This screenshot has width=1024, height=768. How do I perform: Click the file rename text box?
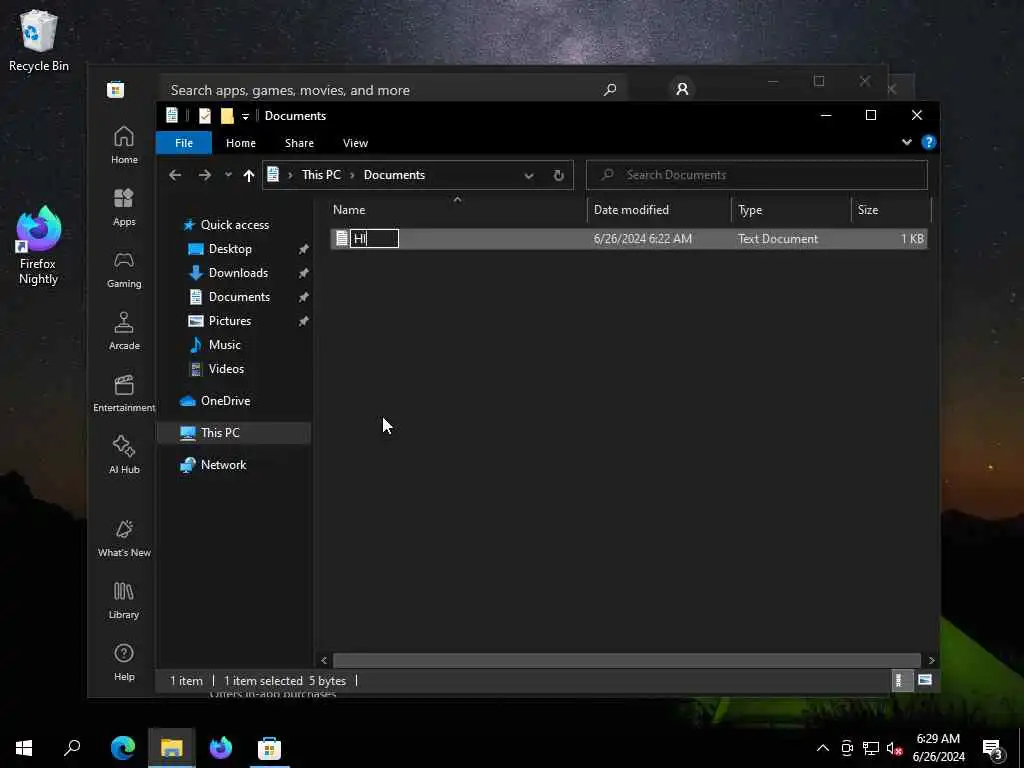click(x=374, y=238)
